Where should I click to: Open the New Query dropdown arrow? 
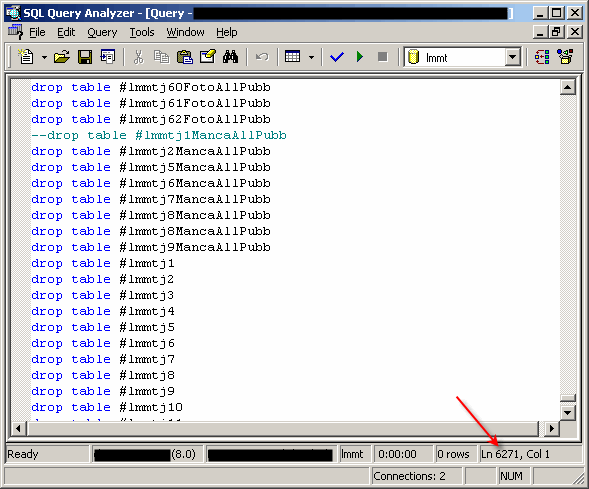pyautogui.click(x=44, y=57)
